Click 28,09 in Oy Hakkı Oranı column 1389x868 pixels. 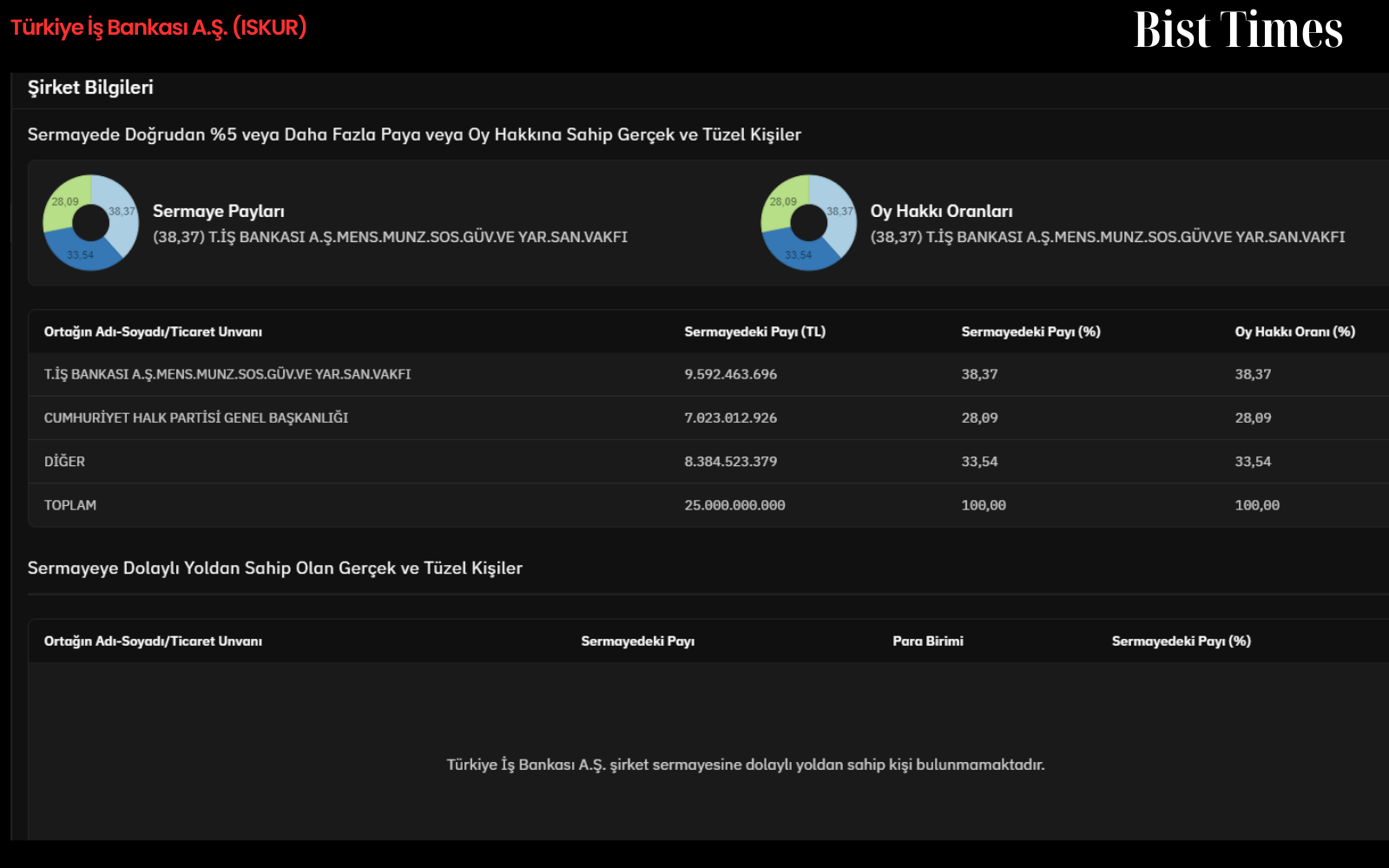[1253, 418]
